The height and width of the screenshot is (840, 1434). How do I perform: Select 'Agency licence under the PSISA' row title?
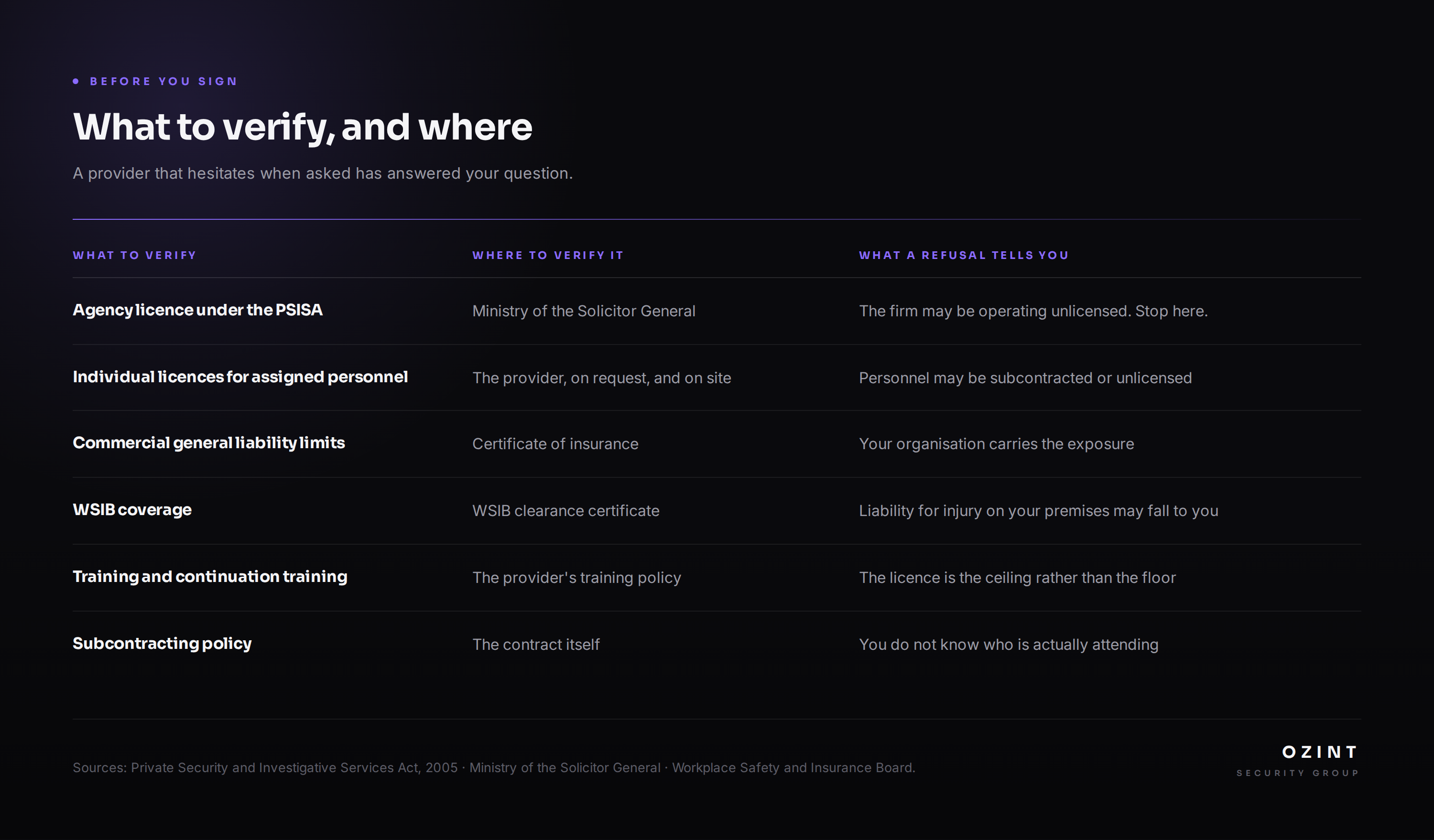197,311
